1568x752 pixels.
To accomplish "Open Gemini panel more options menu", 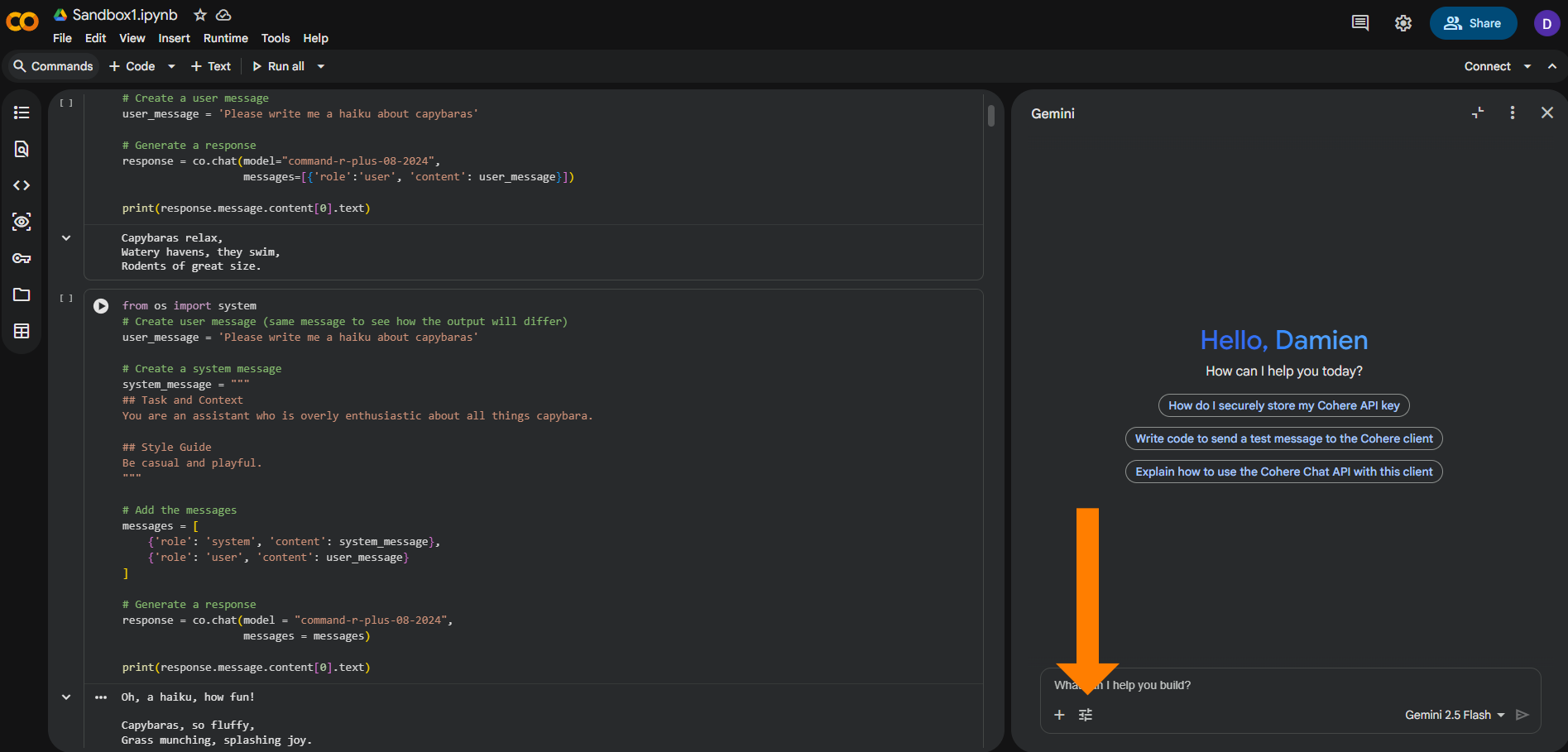I will (1513, 113).
